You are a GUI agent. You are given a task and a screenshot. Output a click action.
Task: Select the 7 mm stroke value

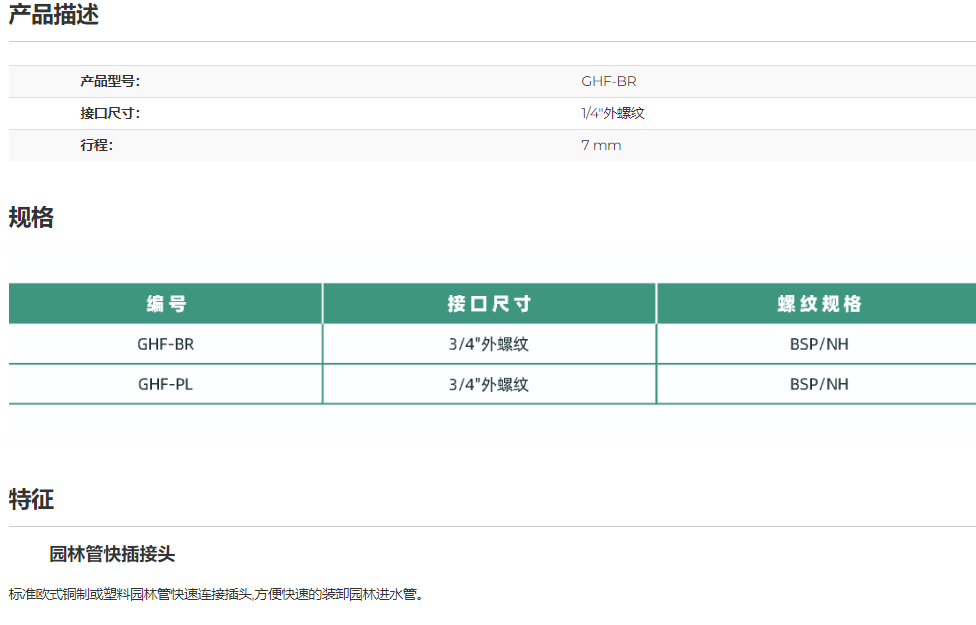[601, 146]
